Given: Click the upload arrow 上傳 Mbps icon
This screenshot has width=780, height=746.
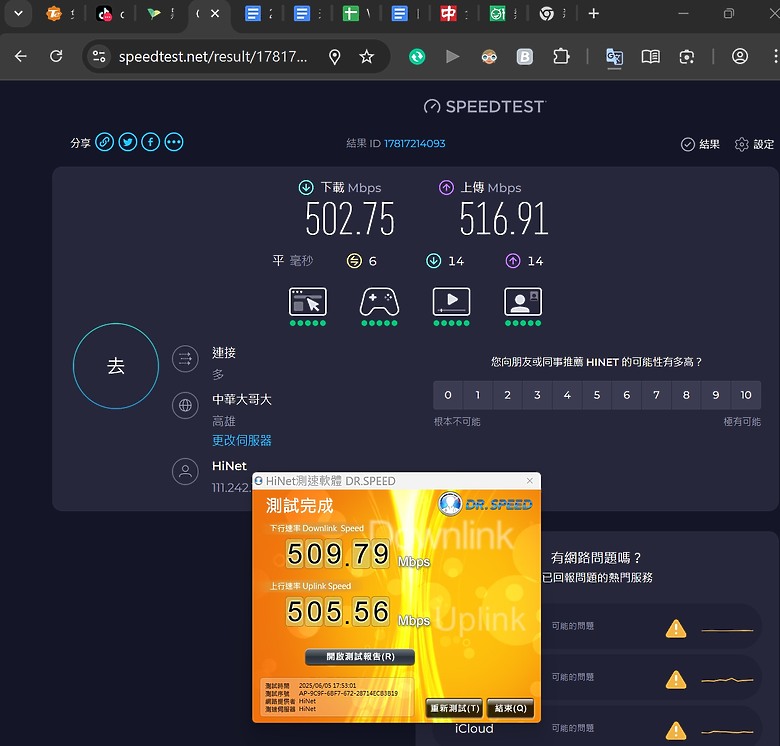Looking at the screenshot, I should [446, 187].
